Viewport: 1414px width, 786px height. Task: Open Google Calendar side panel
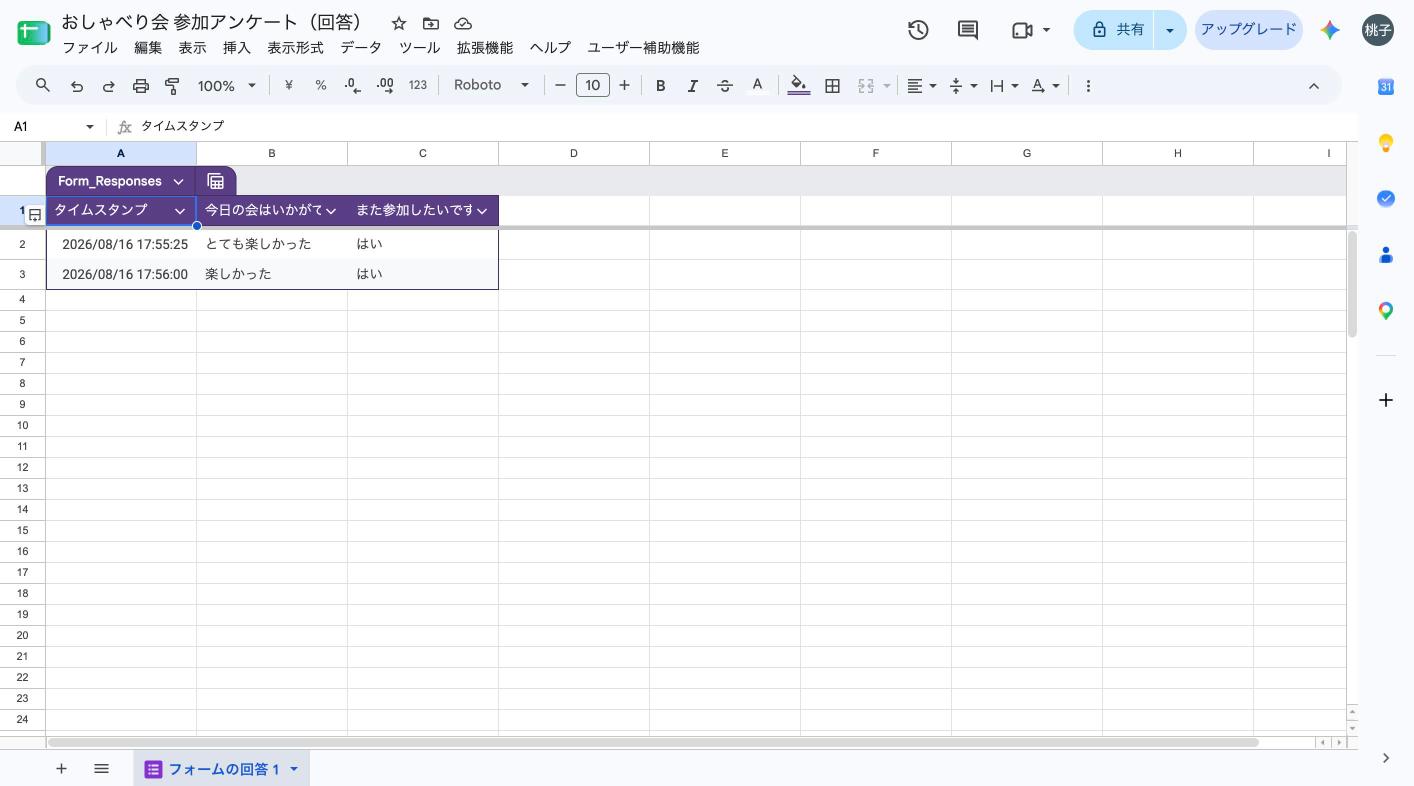pyautogui.click(x=1386, y=87)
